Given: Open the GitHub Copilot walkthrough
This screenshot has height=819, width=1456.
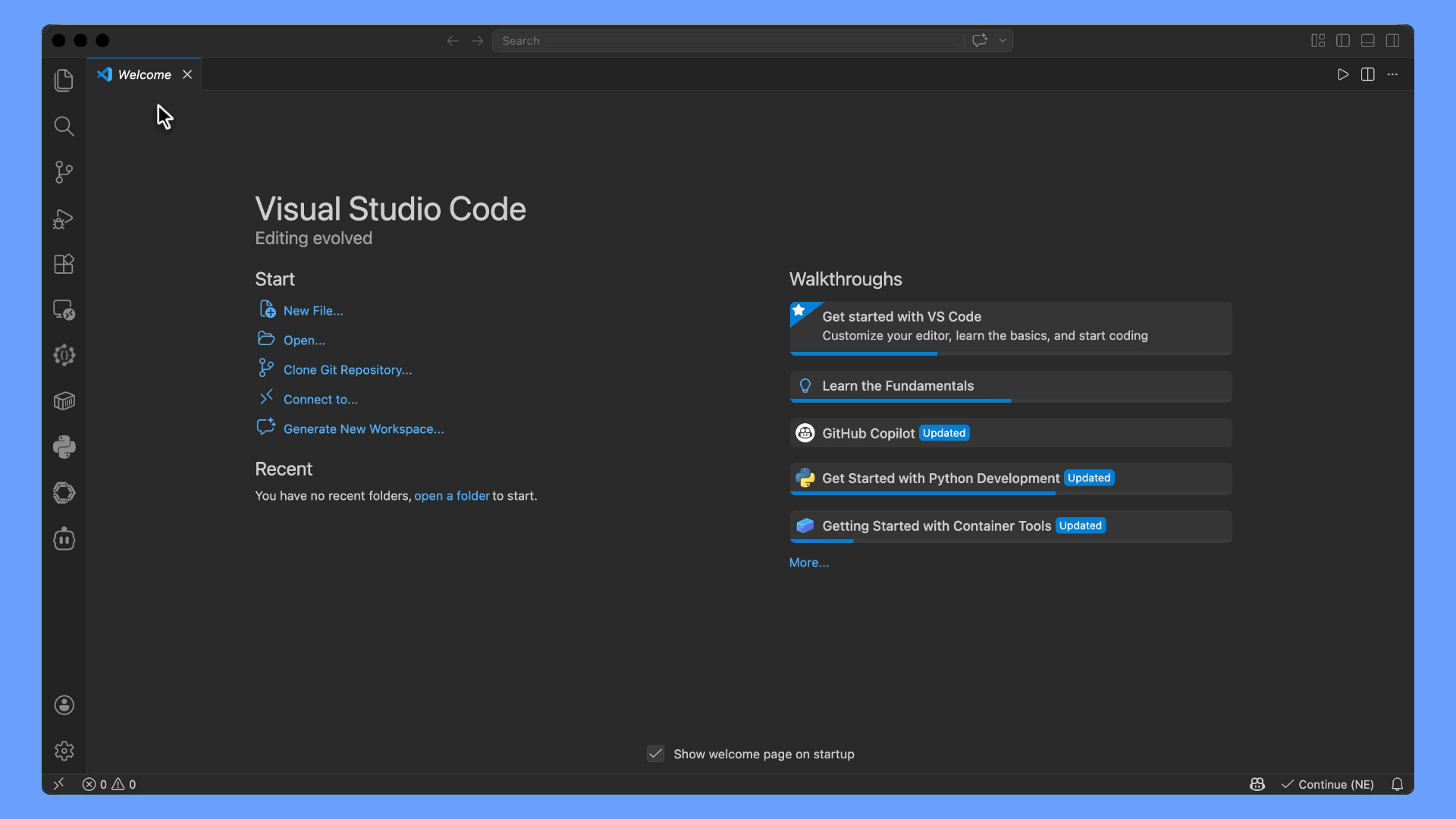Looking at the screenshot, I should tap(1011, 433).
